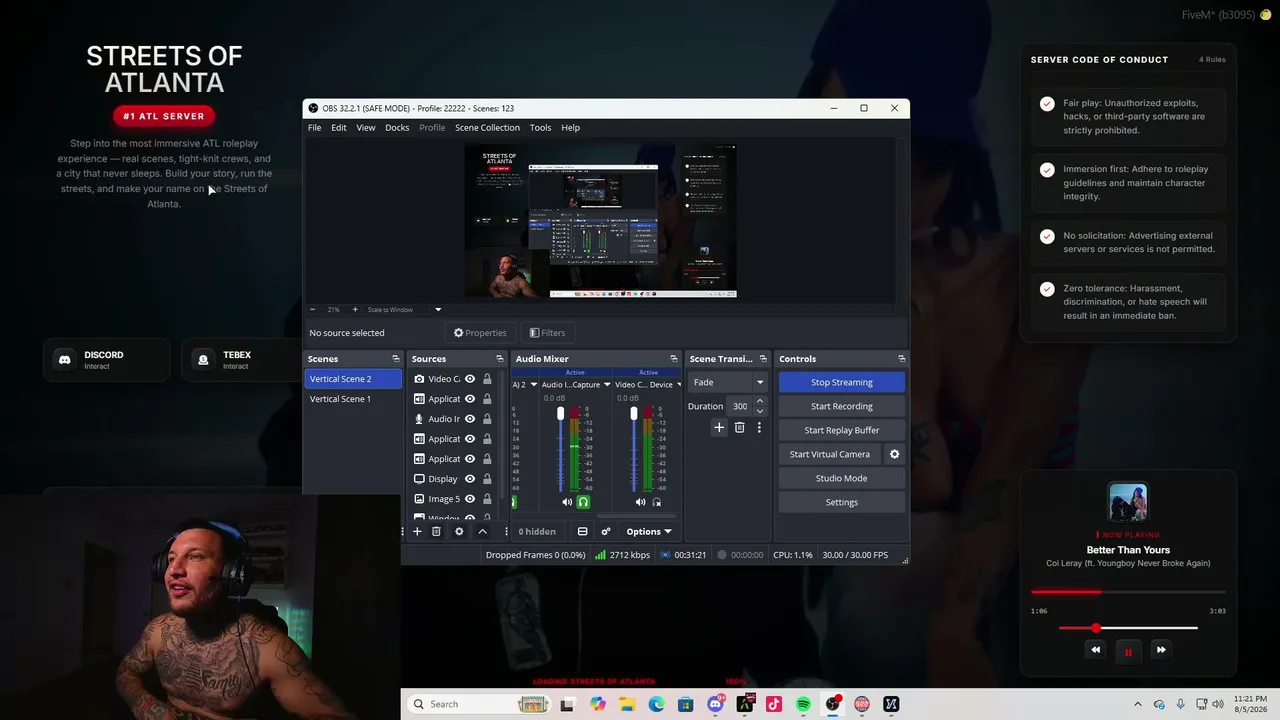Undock the Sources panel using its float icon
This screenshot has height=720, width=1280.
(x=500, y=359)
